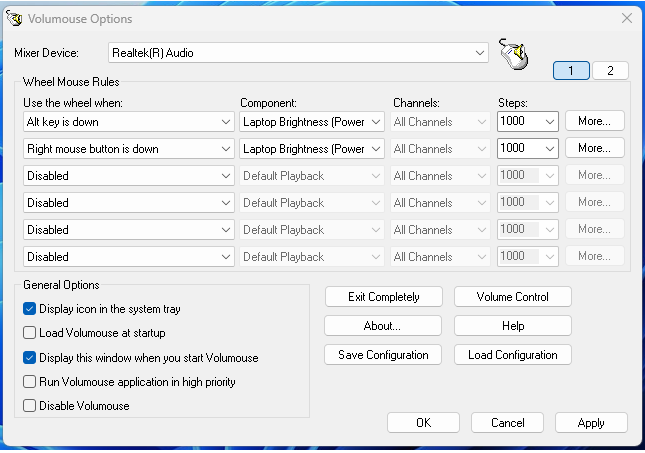Check the Disable Volumouse option
This screenshot has width=645, height=453.
point(29,406)
